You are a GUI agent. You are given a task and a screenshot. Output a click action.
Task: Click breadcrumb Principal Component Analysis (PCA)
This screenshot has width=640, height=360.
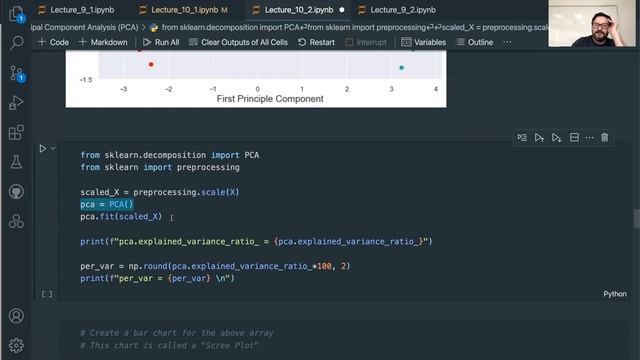tap(85, 27)
